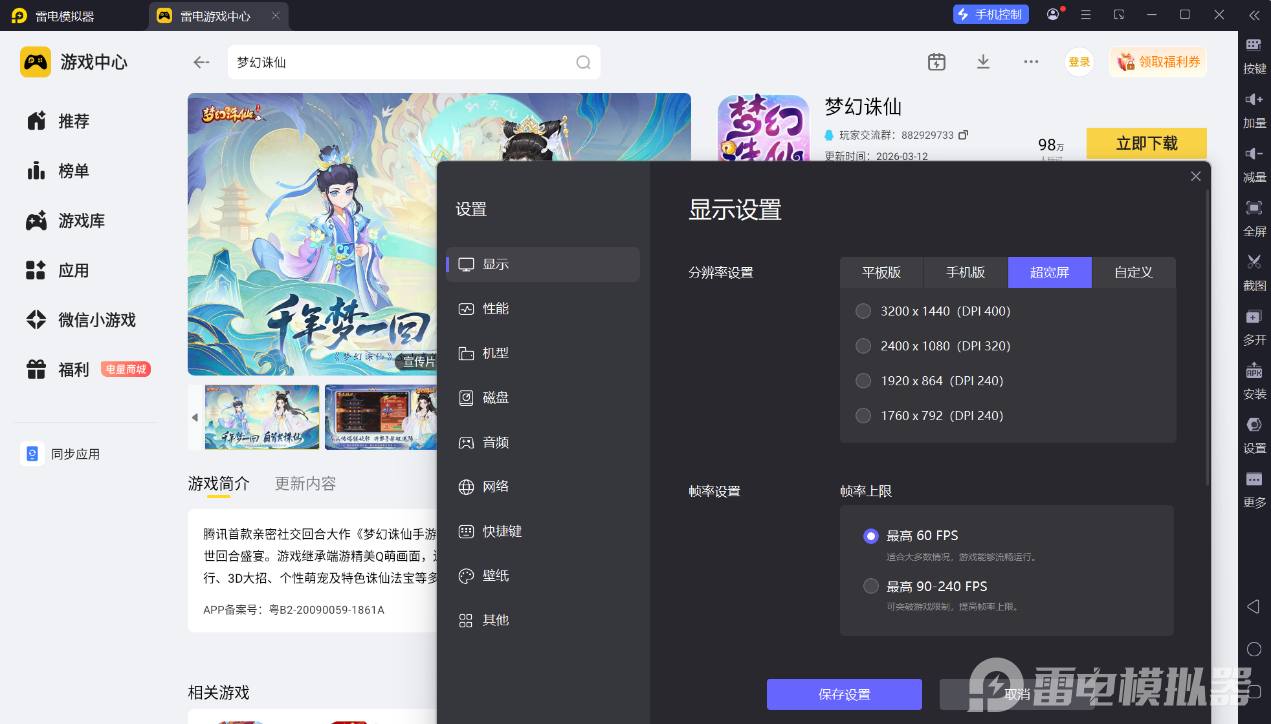Open 音频 settings category
This screenshot has width=1271, height=724.
543,442
